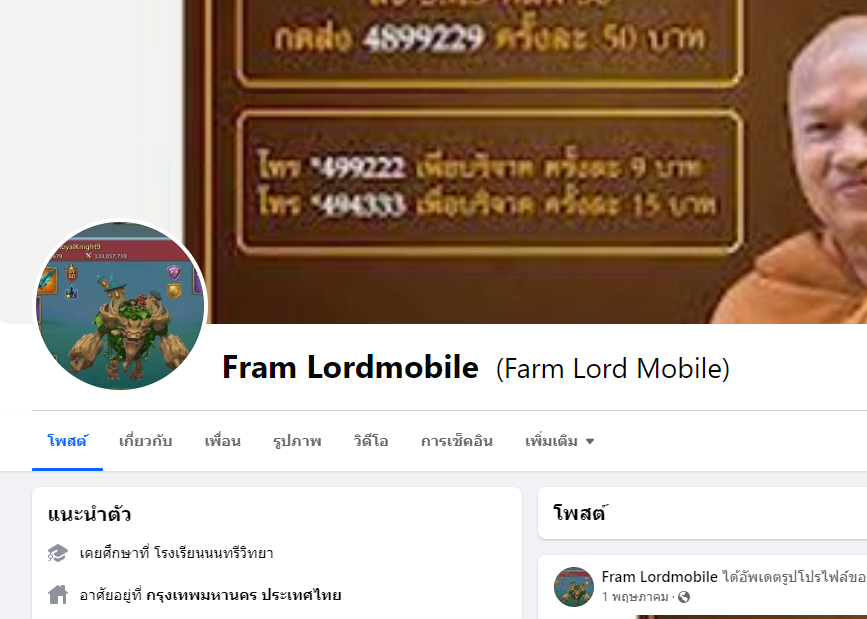Click the โพสต์ section heading card

pos(702,513)
